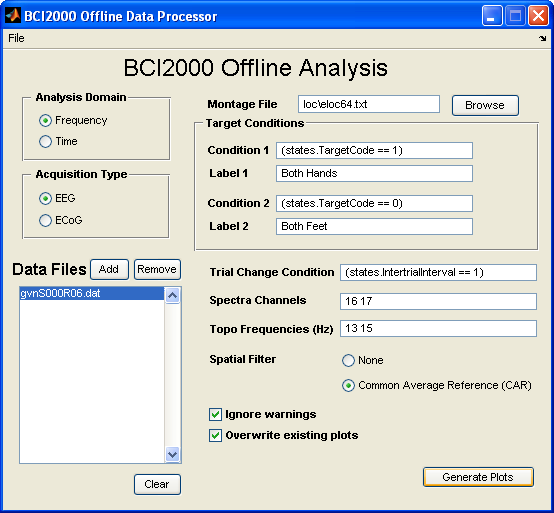
Task: Uncheck Ignore warnings
Action: coord(216,414)
